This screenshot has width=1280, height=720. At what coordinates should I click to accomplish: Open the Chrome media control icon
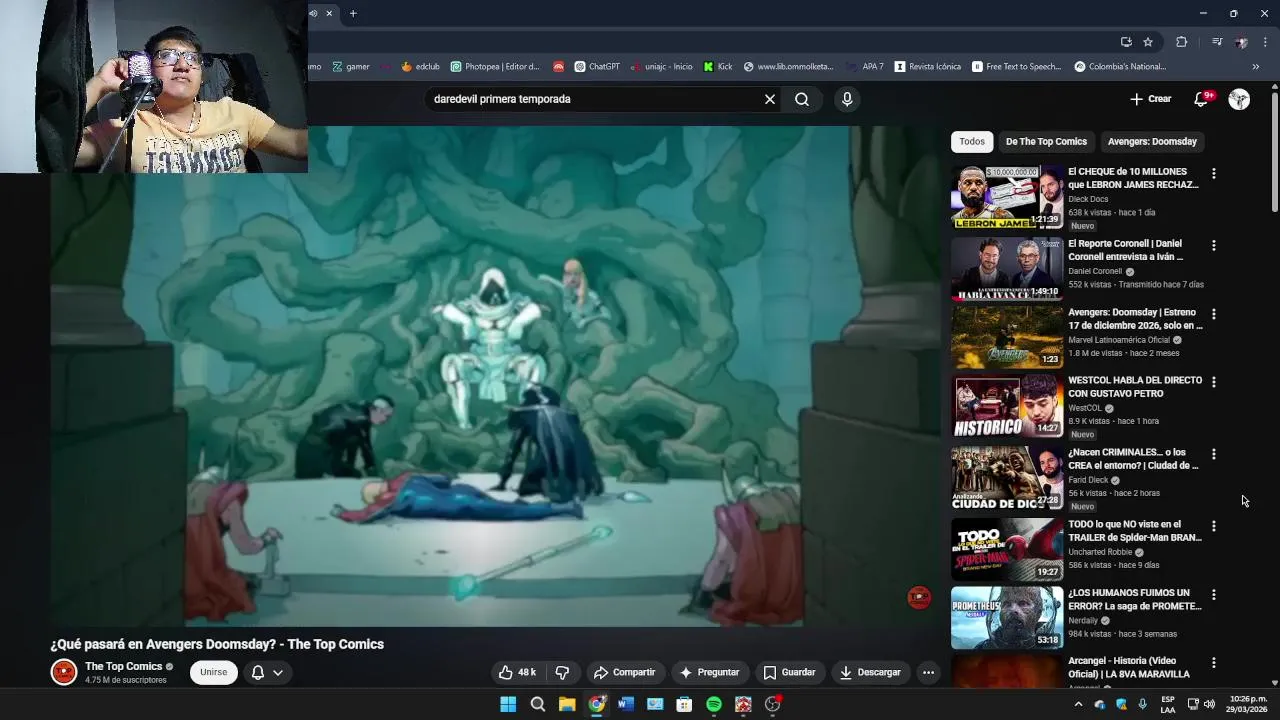coord(1217,42)
